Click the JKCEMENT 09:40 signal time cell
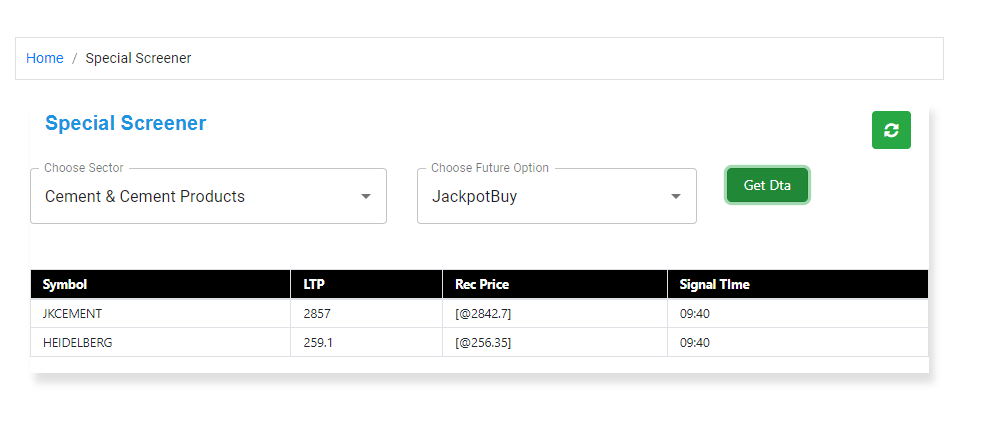 pyautogui.click(x=798, y=314)
